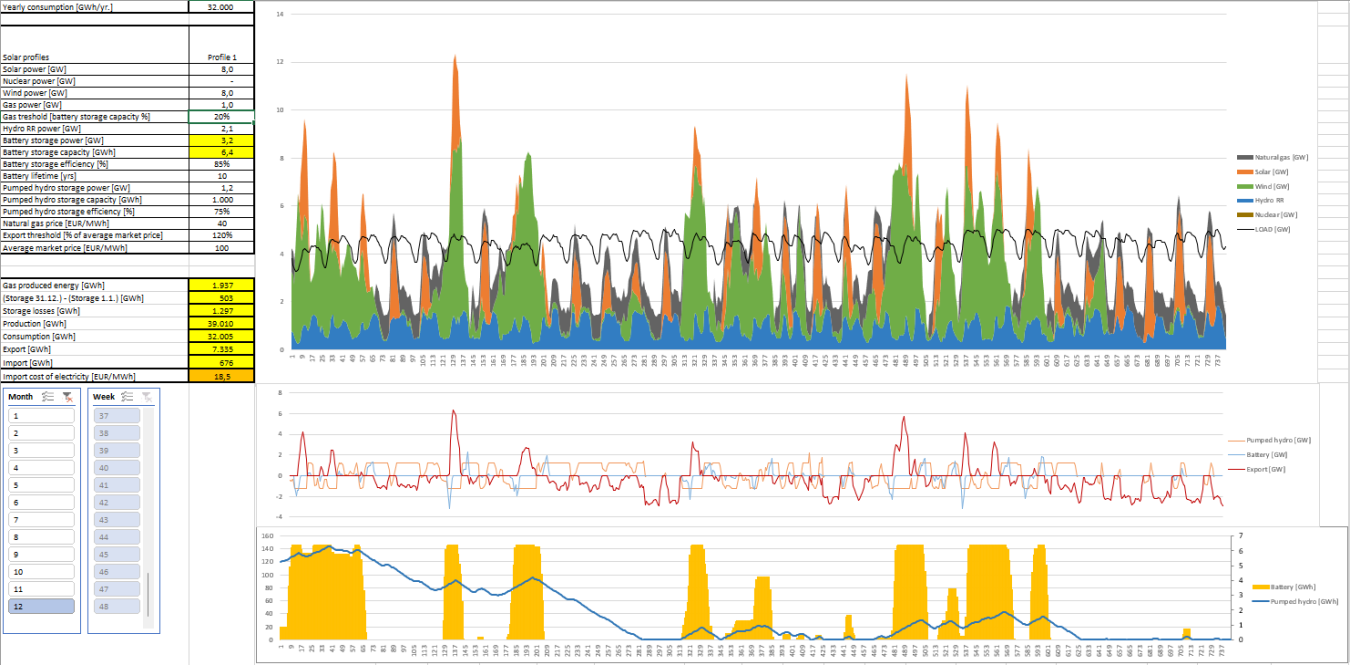Image resolution: width=1350 pixels, height=665 pixels.
Task: Select the Battery storage power yellow cell
Action: (221, 141)
